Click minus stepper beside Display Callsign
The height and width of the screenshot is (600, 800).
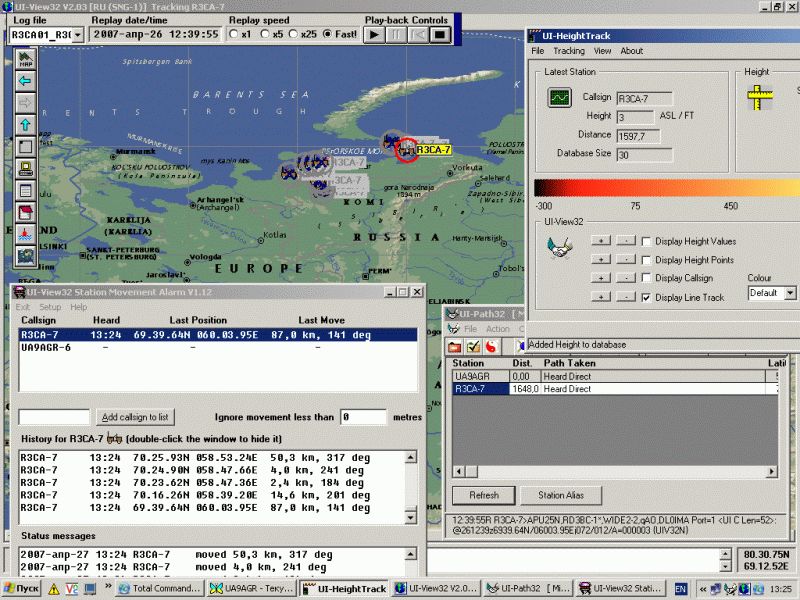626,278
